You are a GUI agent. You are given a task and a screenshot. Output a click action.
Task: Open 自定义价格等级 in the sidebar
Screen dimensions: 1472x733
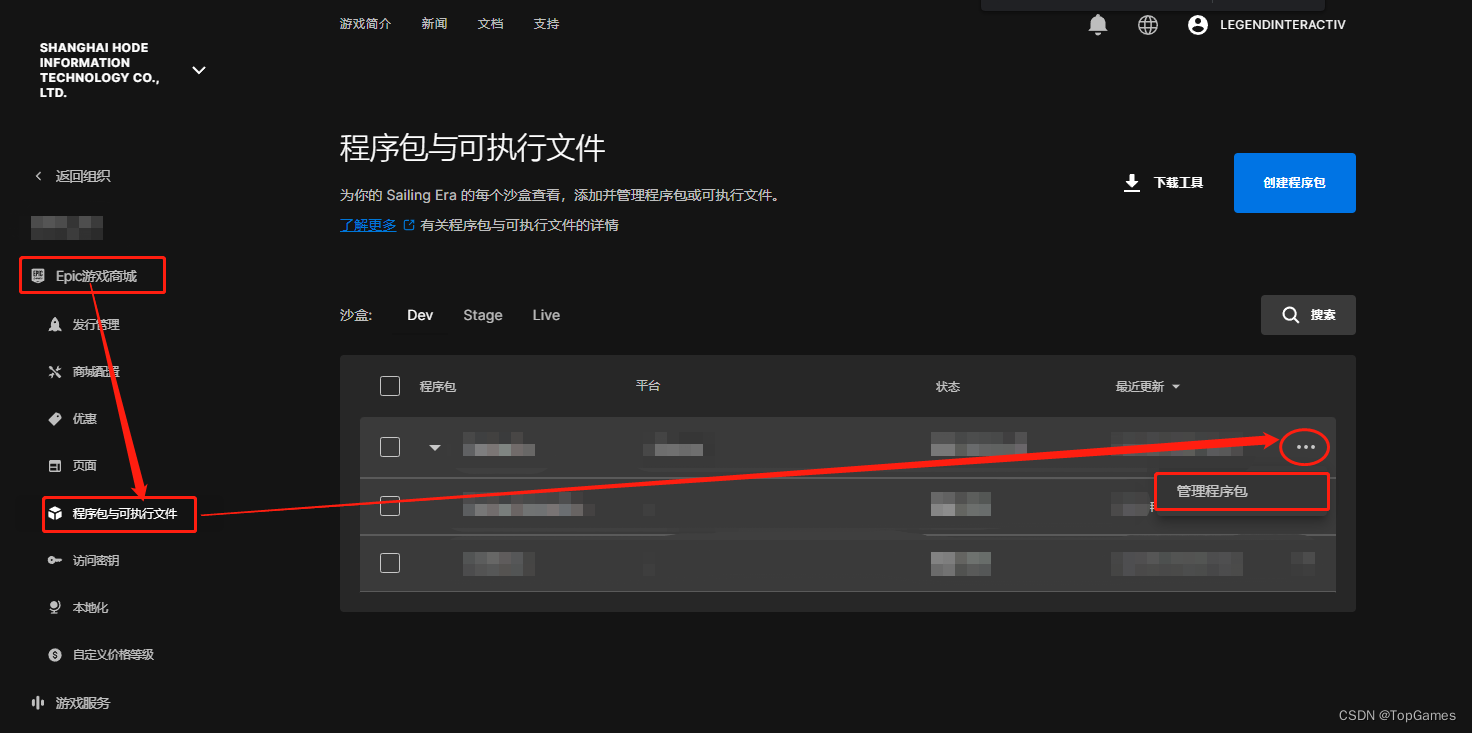tap(102, 654)
